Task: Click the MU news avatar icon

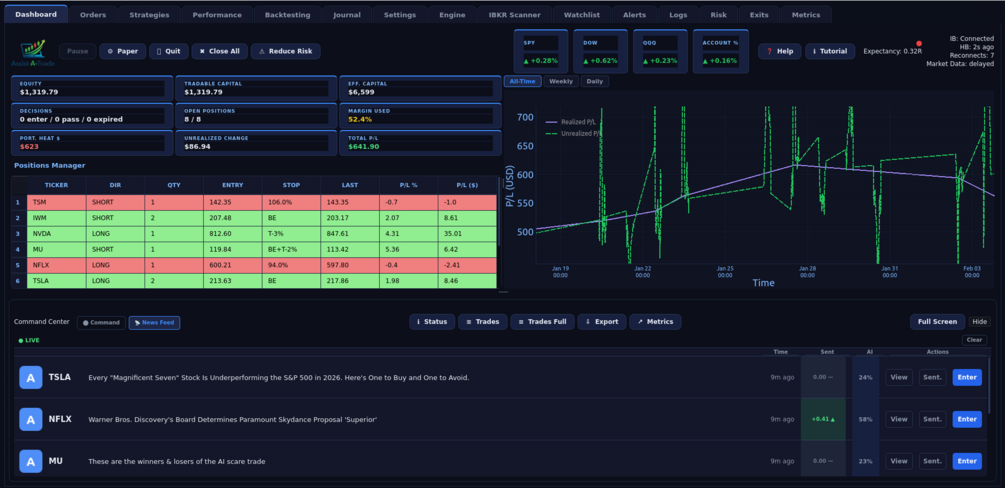Action: [31, 461]
